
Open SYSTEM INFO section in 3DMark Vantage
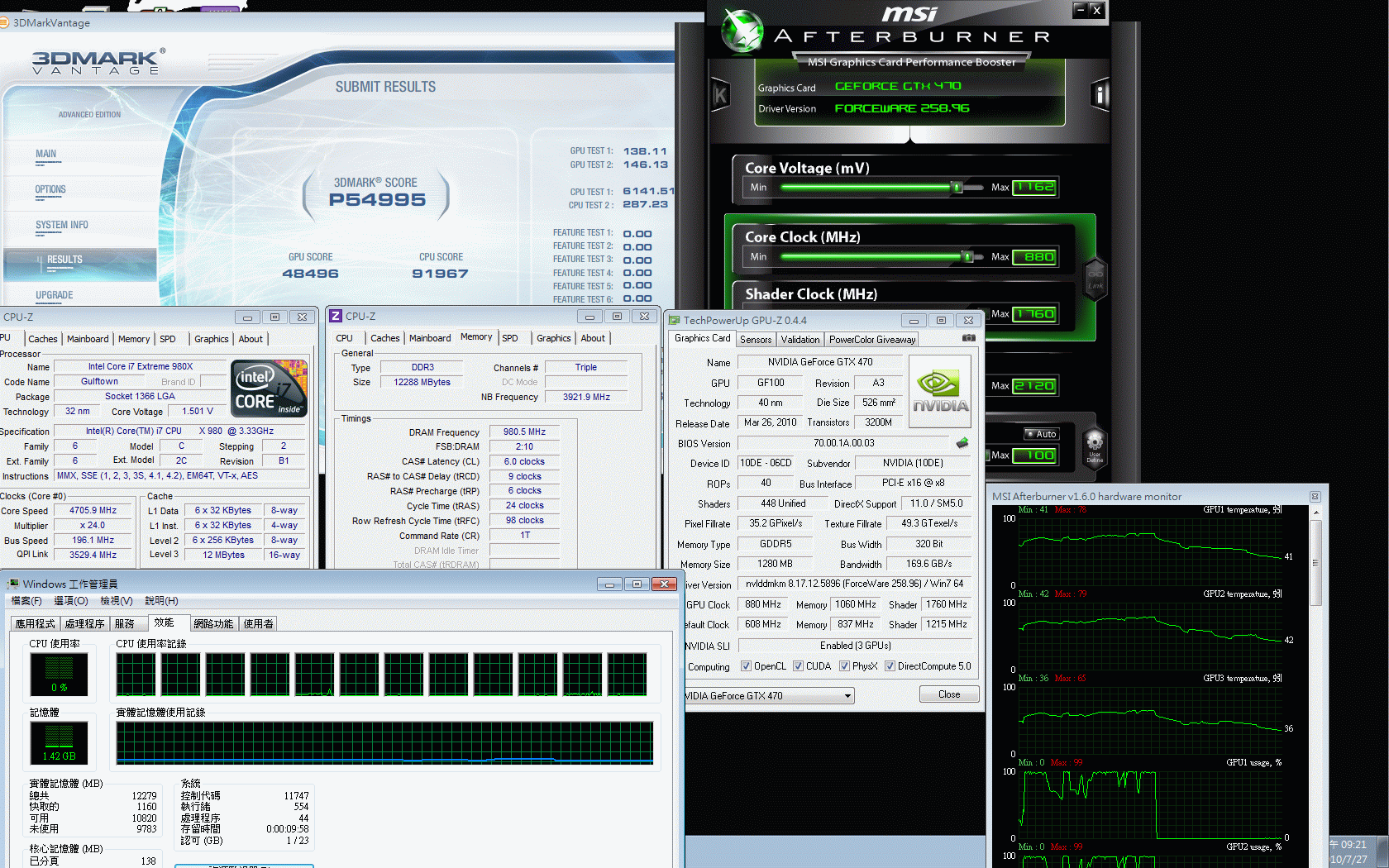pos(62,225)
